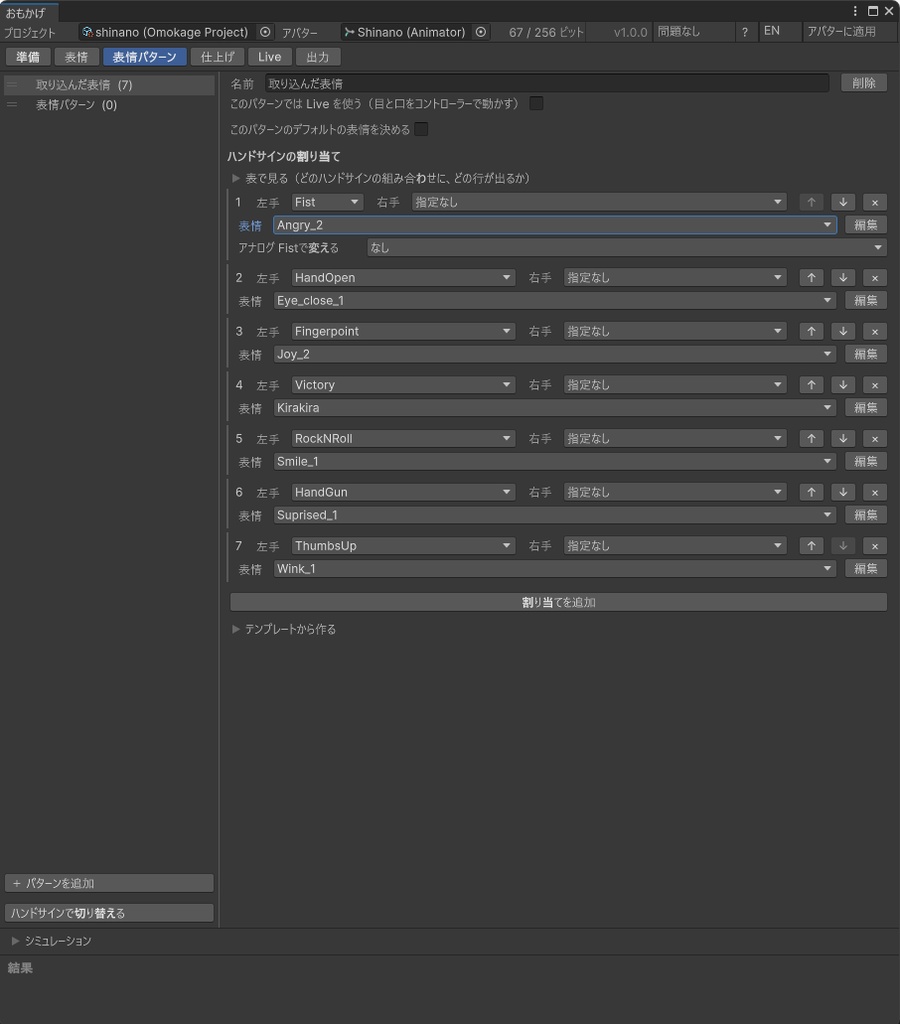Move assignment 6 (HandGun) down
The width and height of the screenshot is (900, 1024).
click(x=843, y=492)
